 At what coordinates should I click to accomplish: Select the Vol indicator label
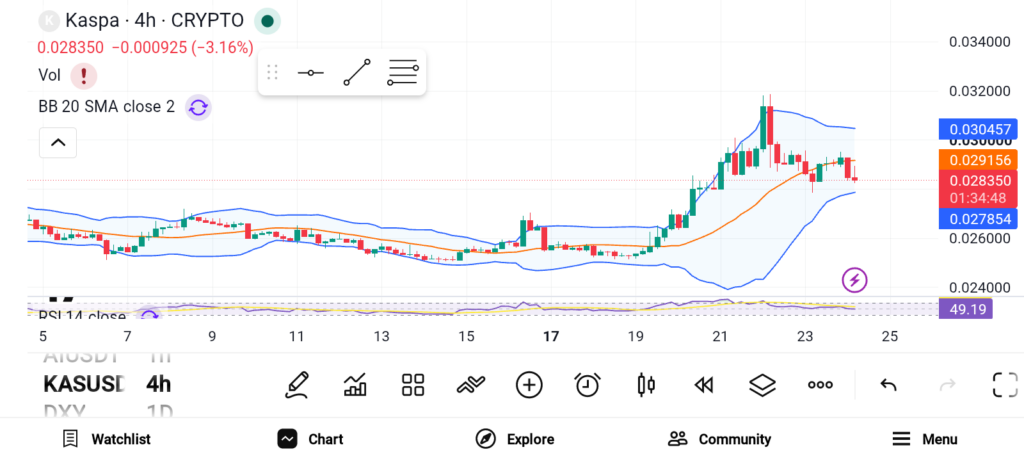(50, 76)
